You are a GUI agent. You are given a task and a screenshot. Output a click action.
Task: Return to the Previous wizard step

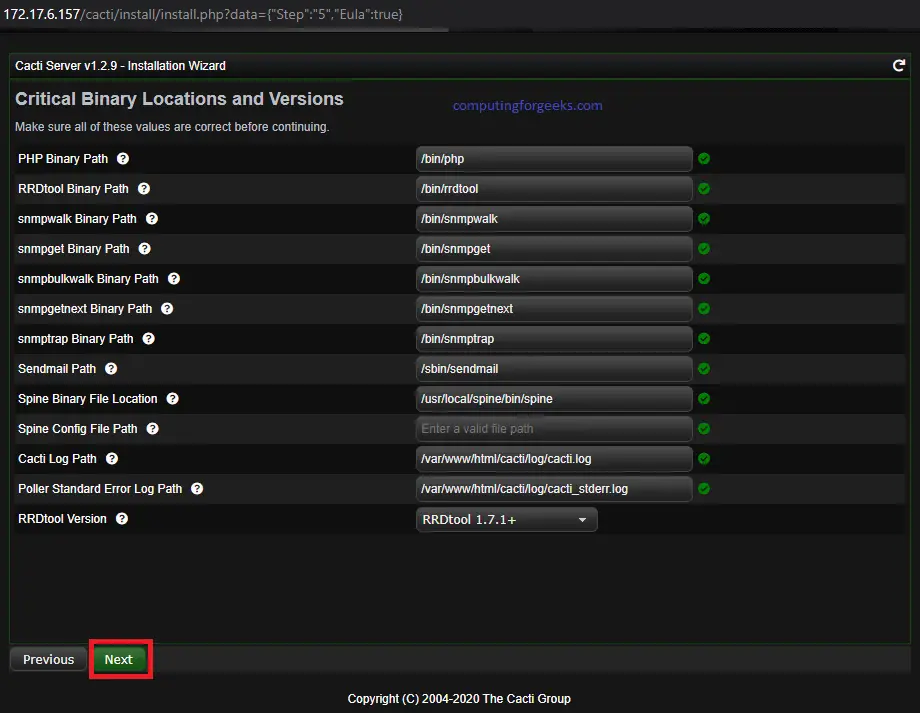pos(48,659)
